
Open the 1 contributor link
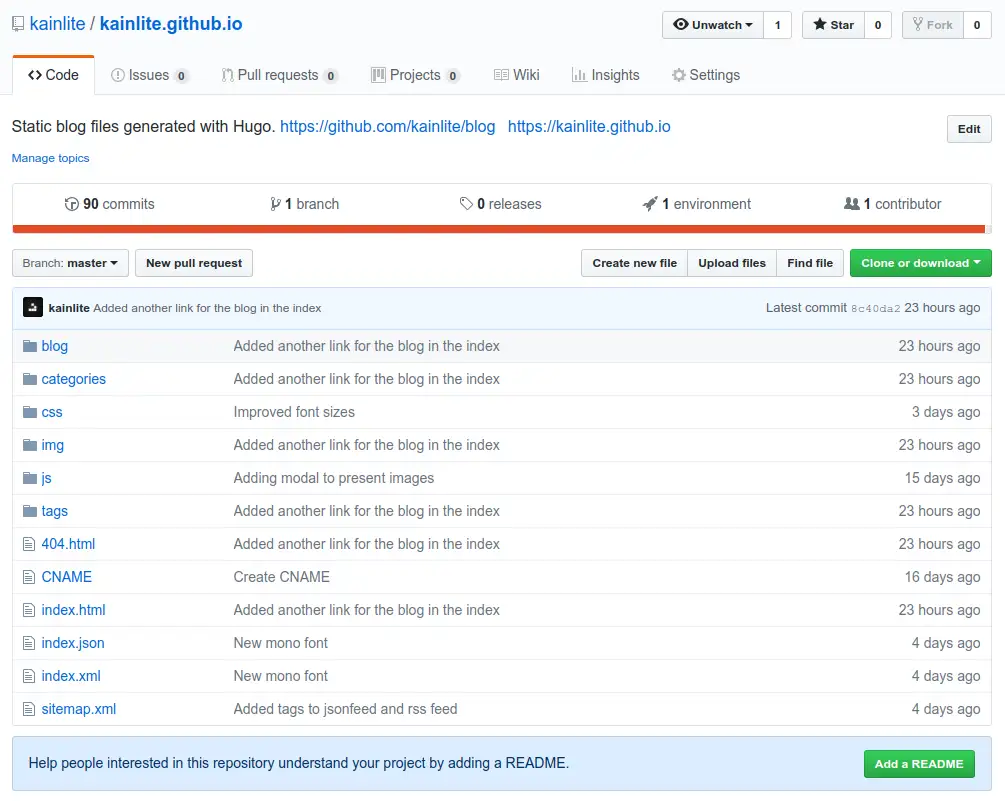coord(893,204)
